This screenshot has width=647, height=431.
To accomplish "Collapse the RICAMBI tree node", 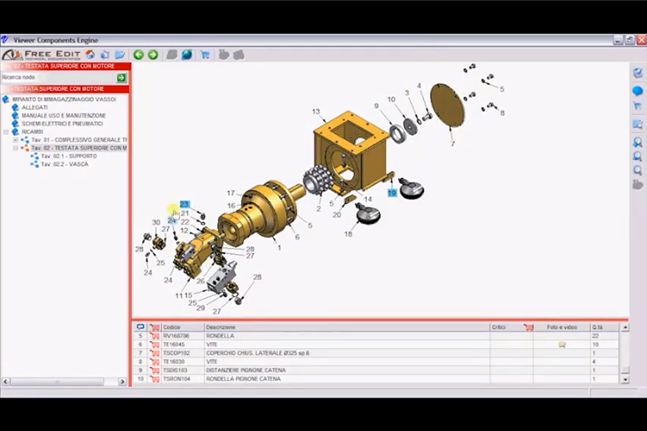I will coord(6,132).
